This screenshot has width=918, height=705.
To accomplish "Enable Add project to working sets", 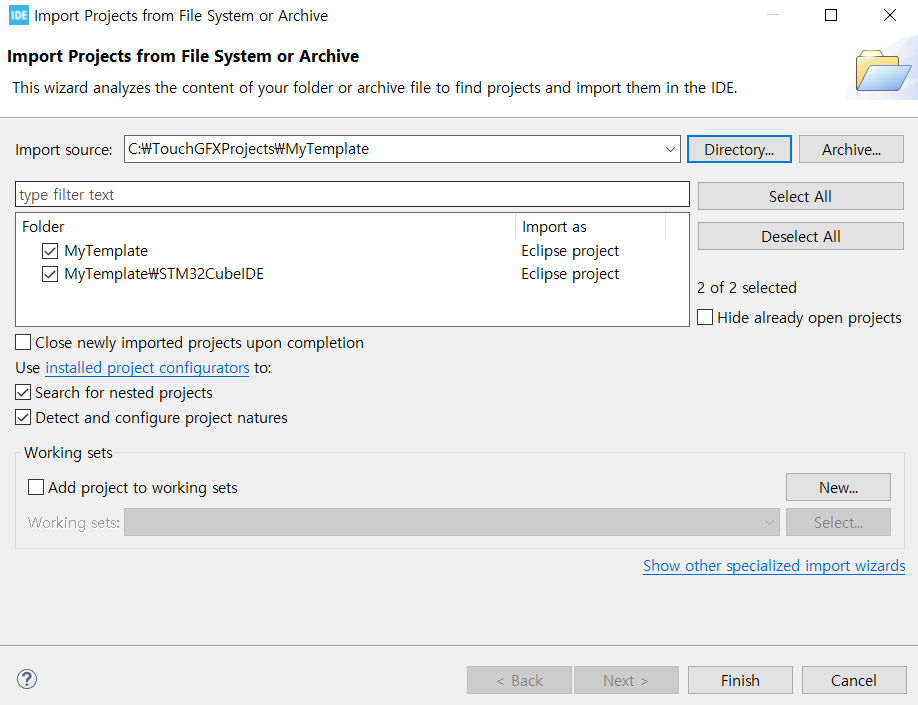I will [36, 487].
